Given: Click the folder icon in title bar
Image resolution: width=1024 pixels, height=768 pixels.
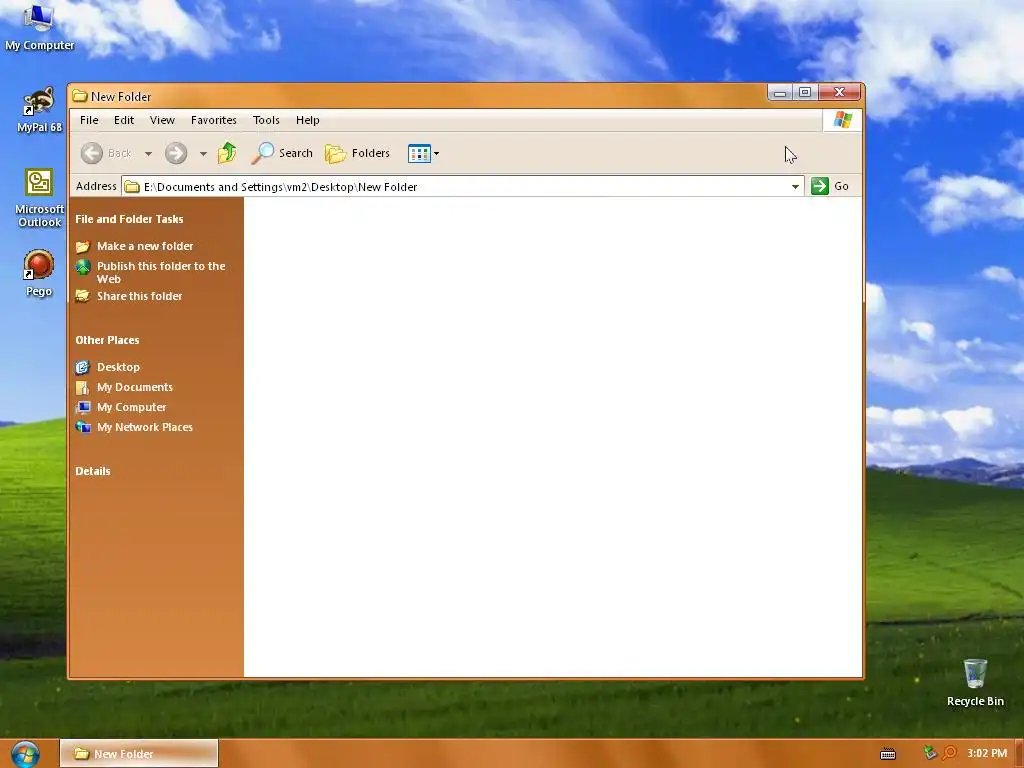Looking at the screenshot, I should (80, 96).
